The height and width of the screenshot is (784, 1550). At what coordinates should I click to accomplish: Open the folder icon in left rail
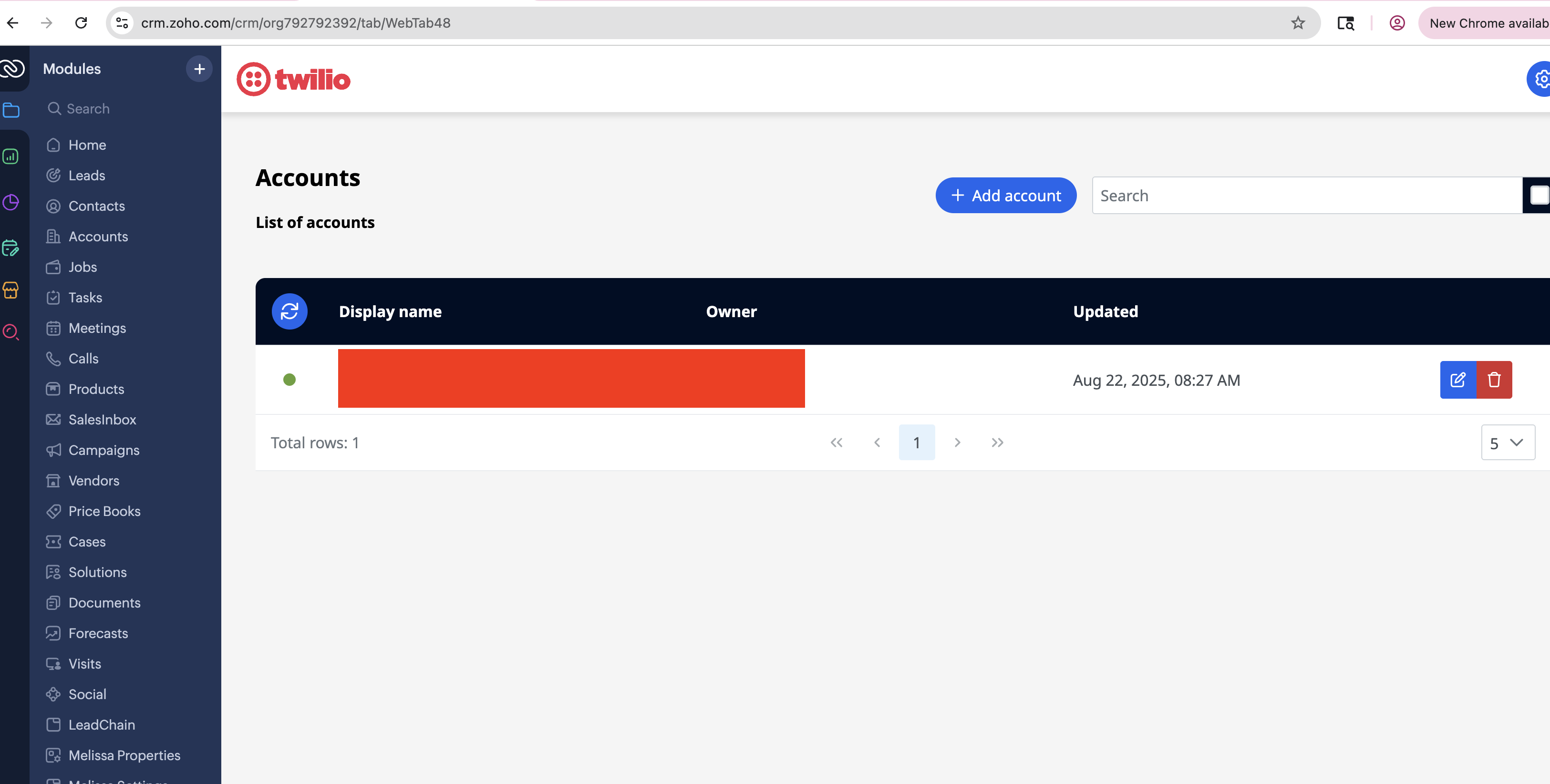pyautogui.click(x=11, y=110)
